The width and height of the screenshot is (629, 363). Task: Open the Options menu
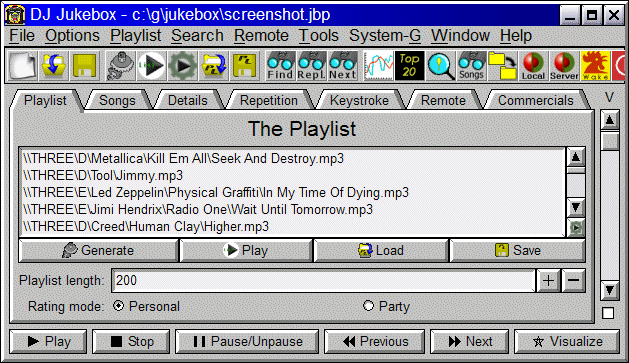(72, 36)
